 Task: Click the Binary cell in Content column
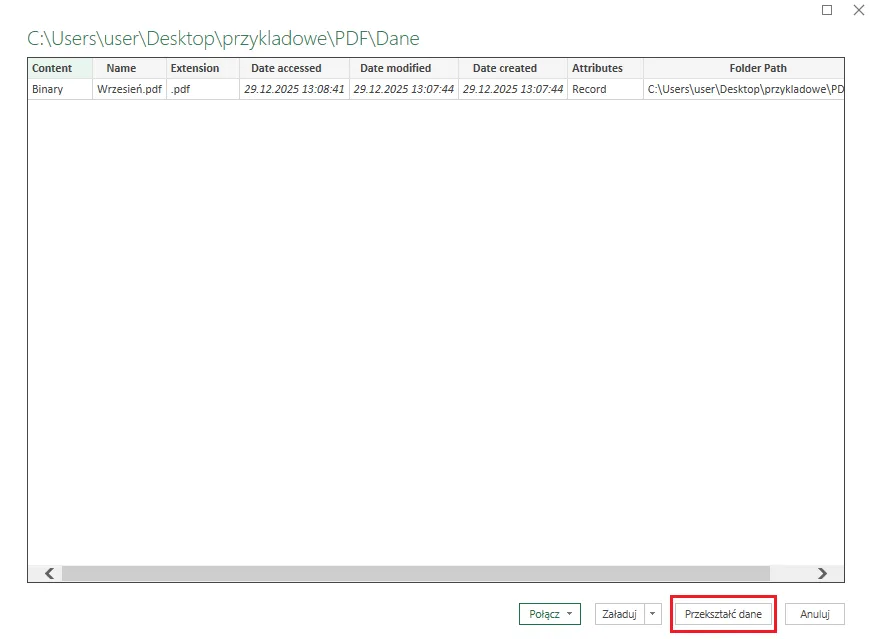pos(47,89)
